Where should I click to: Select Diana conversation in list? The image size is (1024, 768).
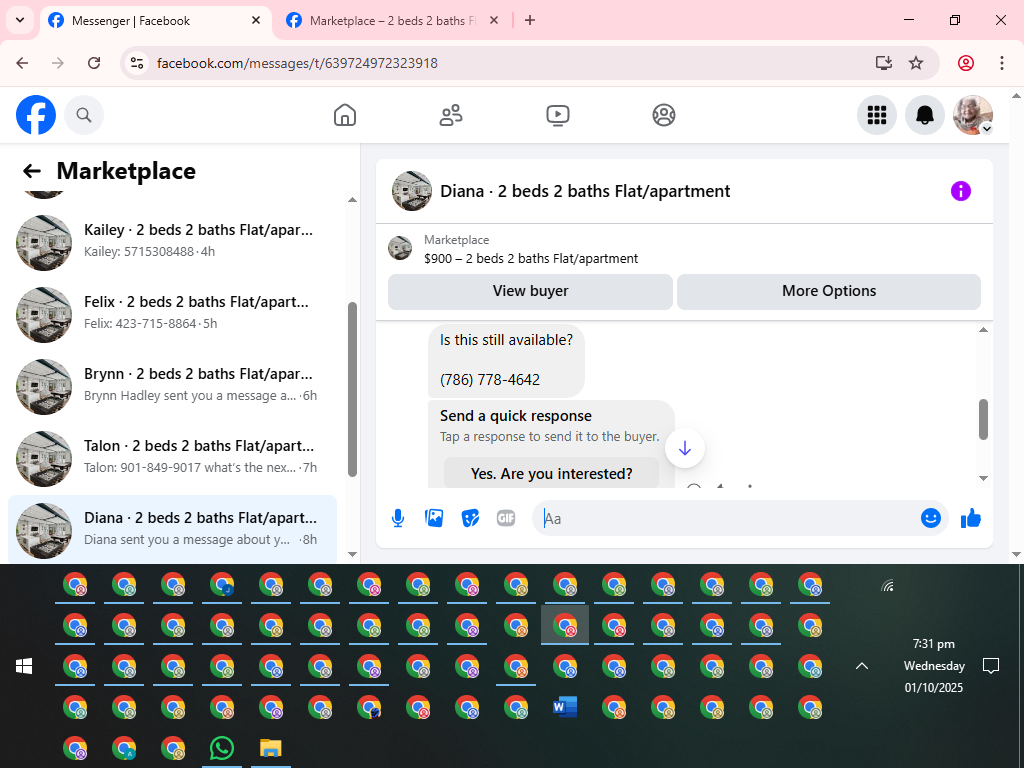(x=172, y=530)
